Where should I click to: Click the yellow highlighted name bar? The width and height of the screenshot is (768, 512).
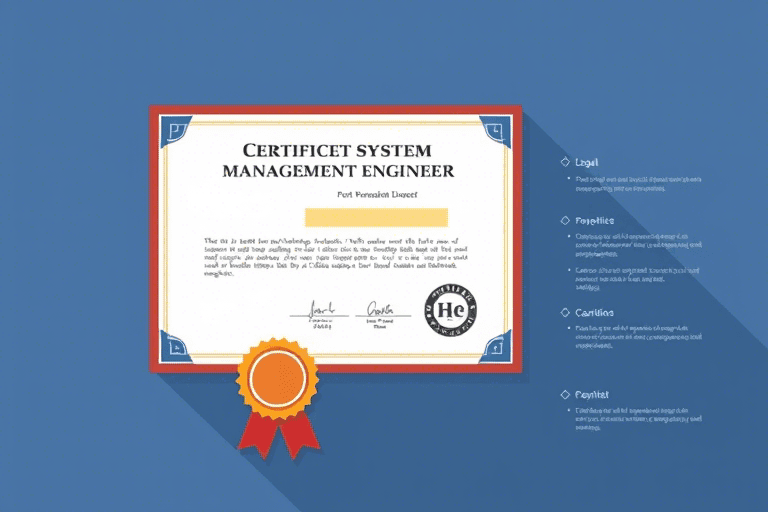tap(376, 217)
